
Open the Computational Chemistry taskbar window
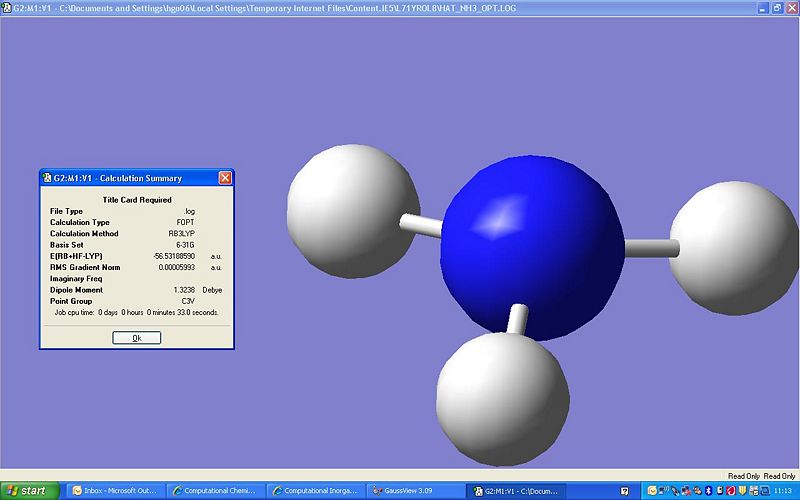tap(216, 491)
